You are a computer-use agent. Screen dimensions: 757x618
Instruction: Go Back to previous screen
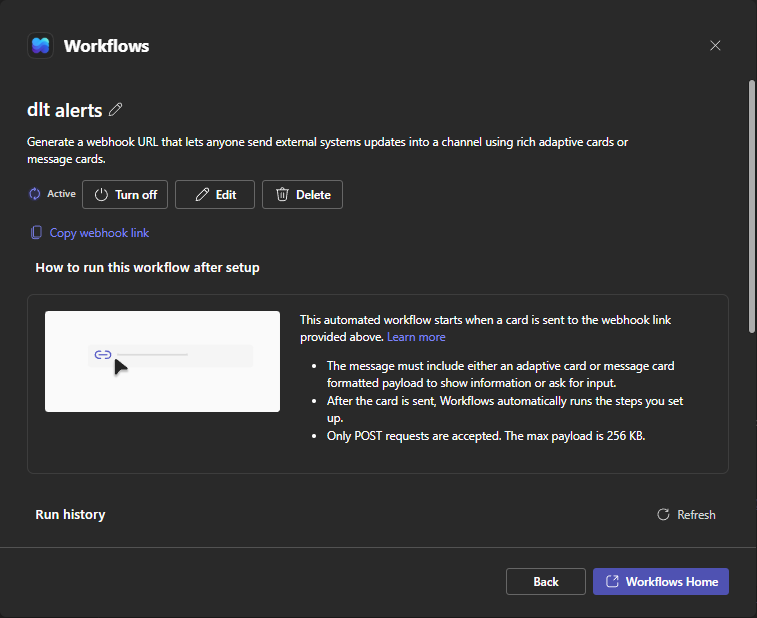[546, 582]
